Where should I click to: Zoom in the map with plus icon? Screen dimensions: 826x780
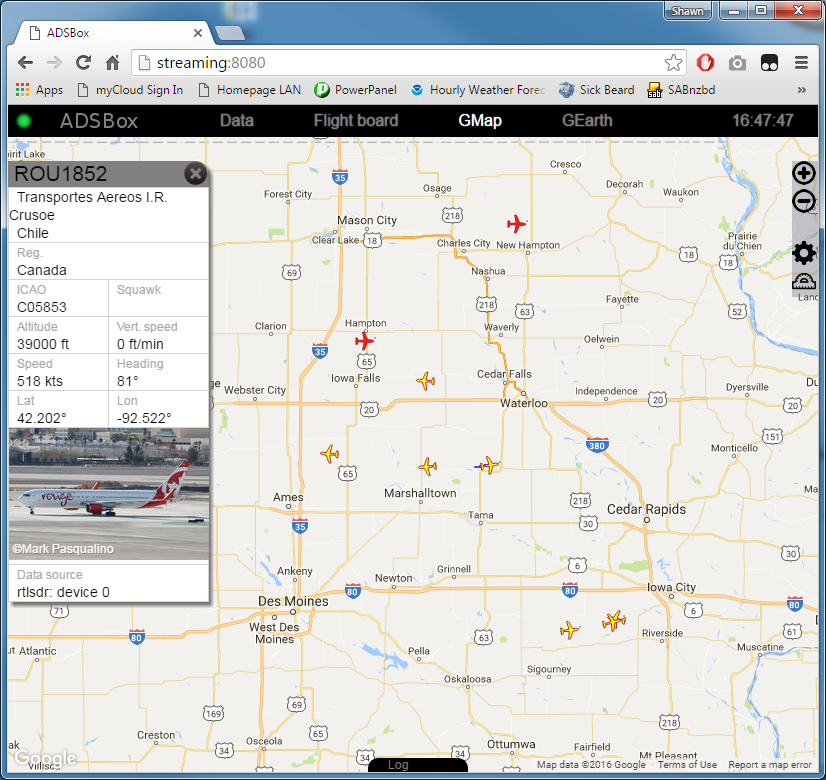pos(803,173)
